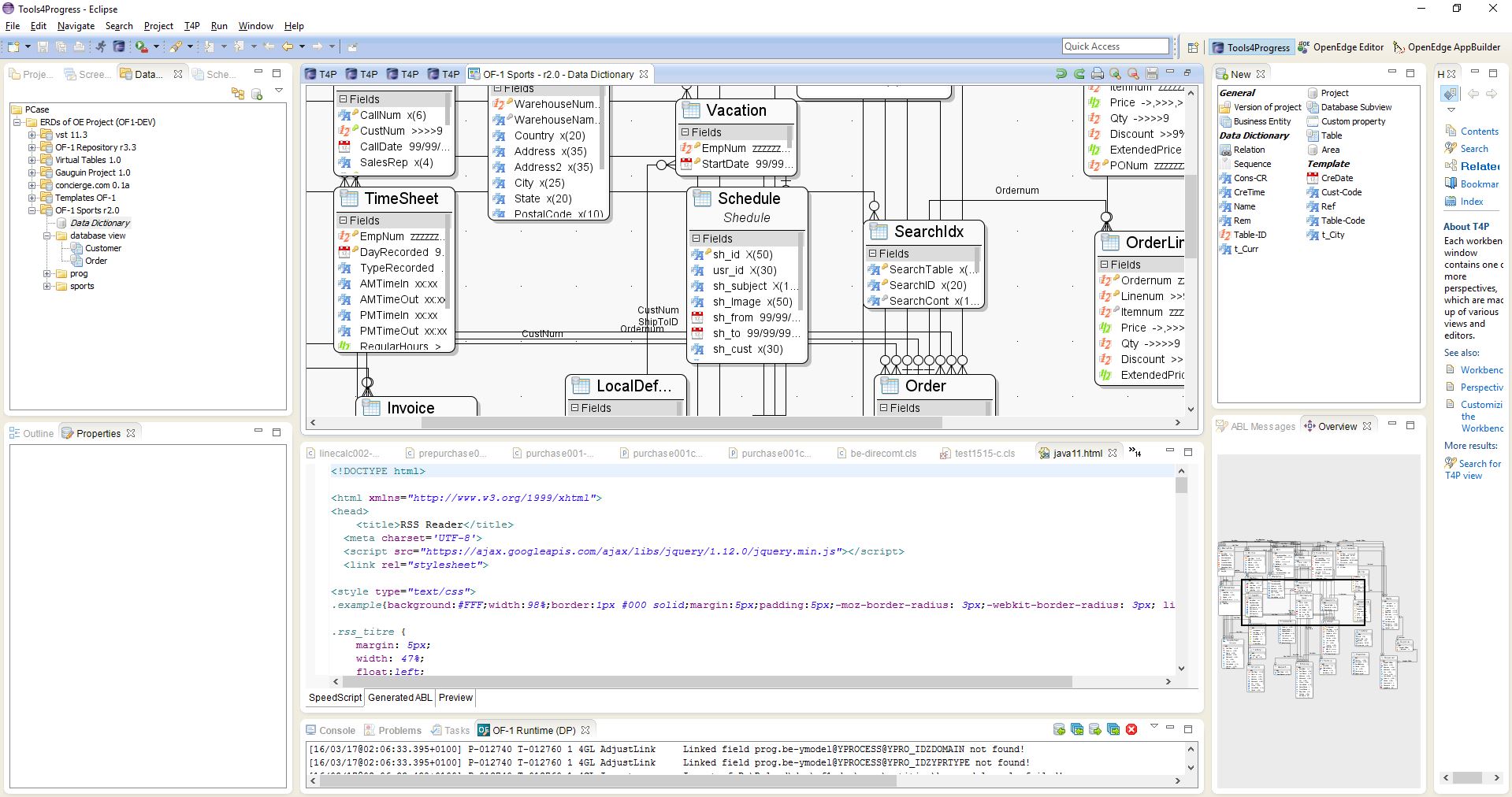Click the Open Perspective icon
This screenshot has height=797, width=1512.
click(x=1193, y=47)
